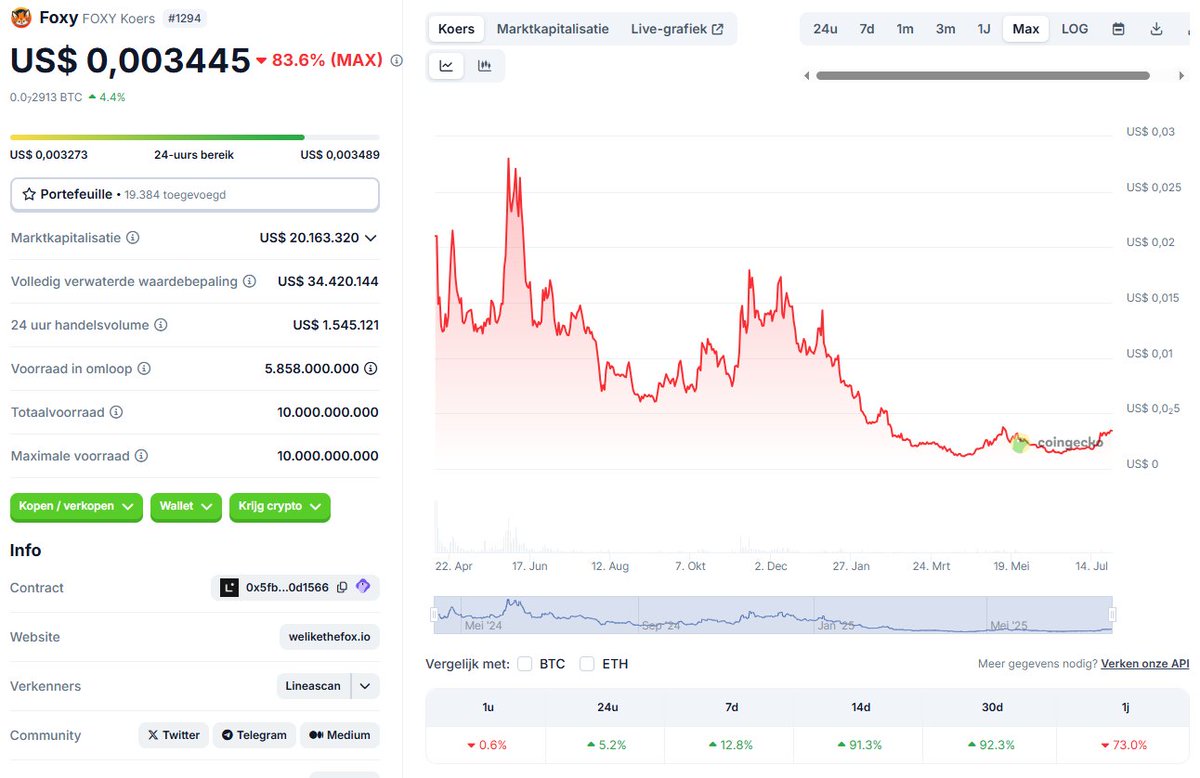The width and height of the screenshot is (1200, 778).
Task: Switch to the Koers tab
Action: 457,29
